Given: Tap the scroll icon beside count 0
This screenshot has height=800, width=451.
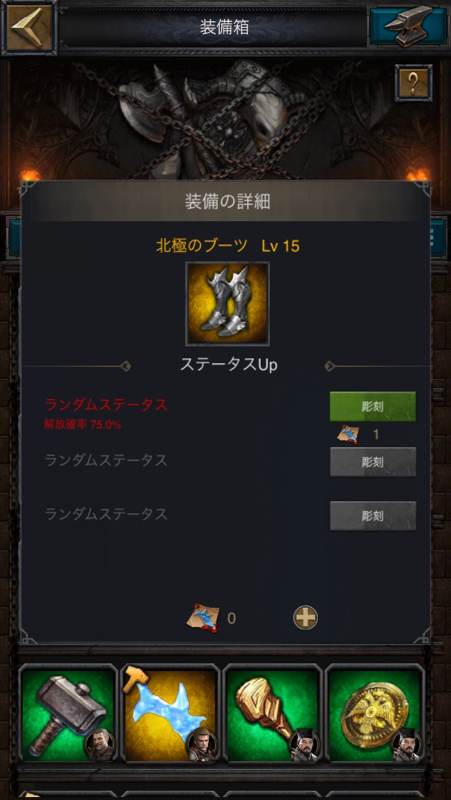Looking at the screenshot, I should tap(203, 618).
